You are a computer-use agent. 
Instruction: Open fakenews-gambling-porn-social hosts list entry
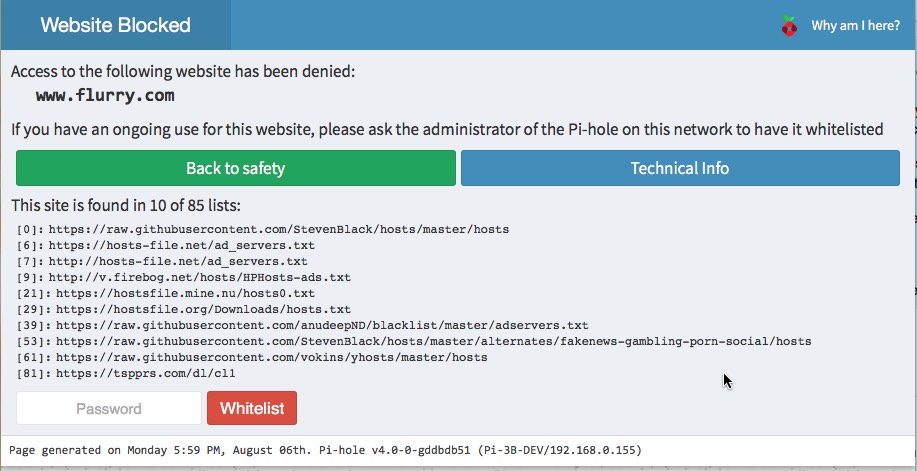click(x=433, y=341)
